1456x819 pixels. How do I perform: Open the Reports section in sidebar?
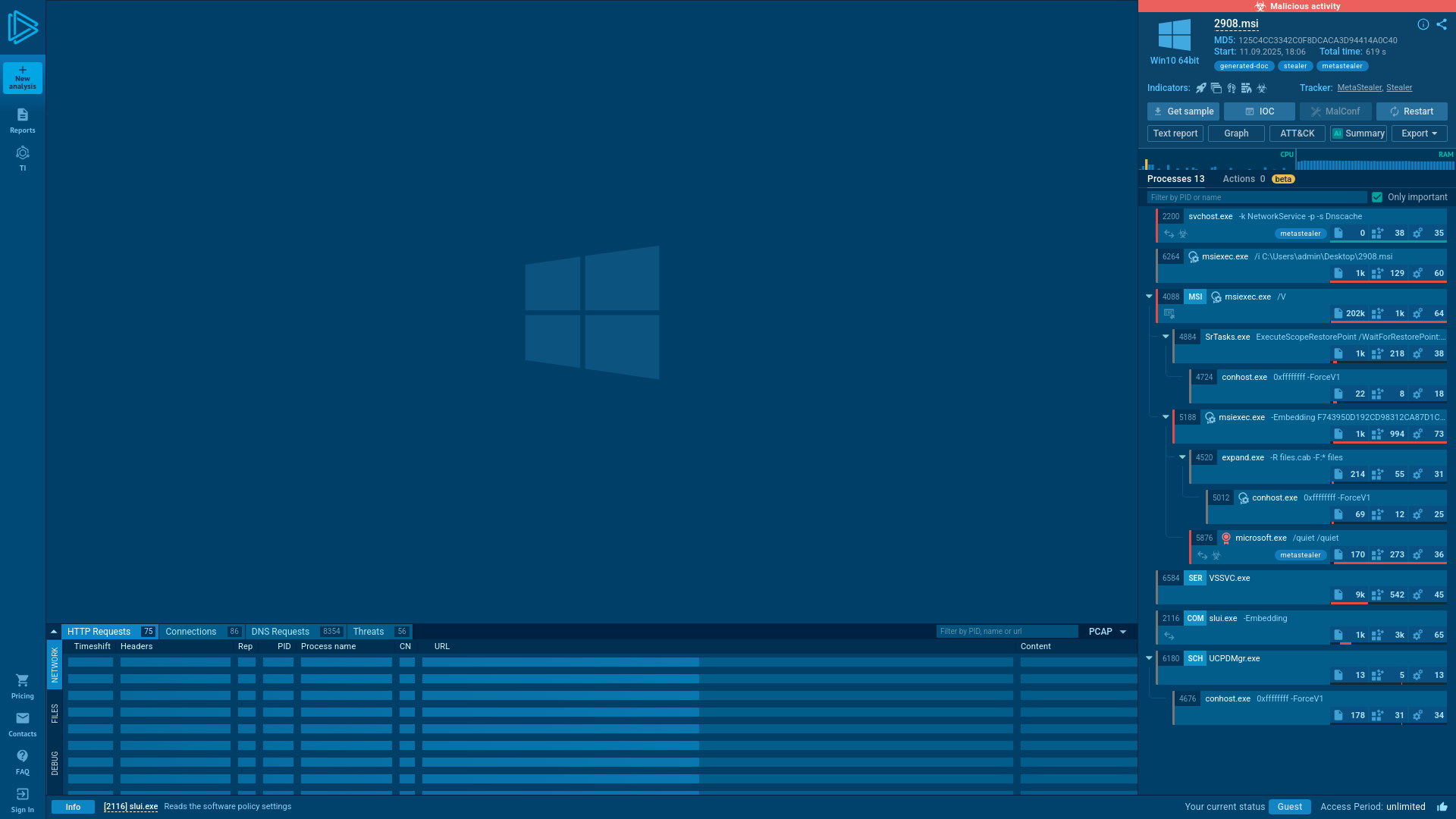click(x=23, y=121)
